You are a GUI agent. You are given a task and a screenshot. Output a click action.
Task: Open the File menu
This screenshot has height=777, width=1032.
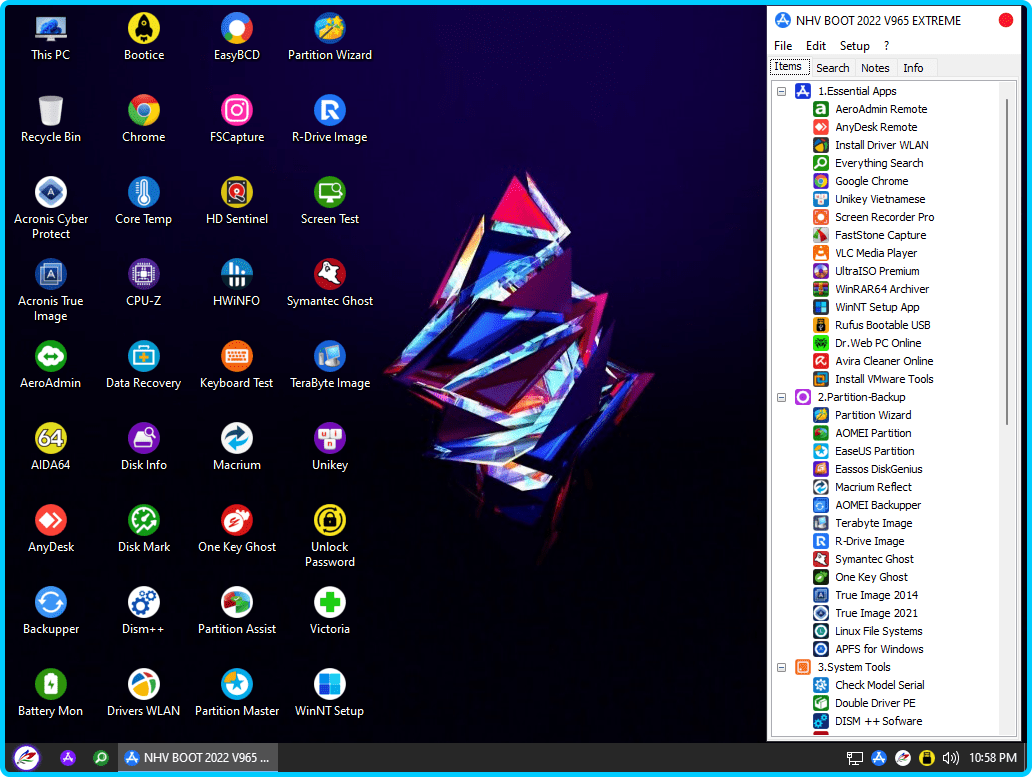tap(783, 46)
